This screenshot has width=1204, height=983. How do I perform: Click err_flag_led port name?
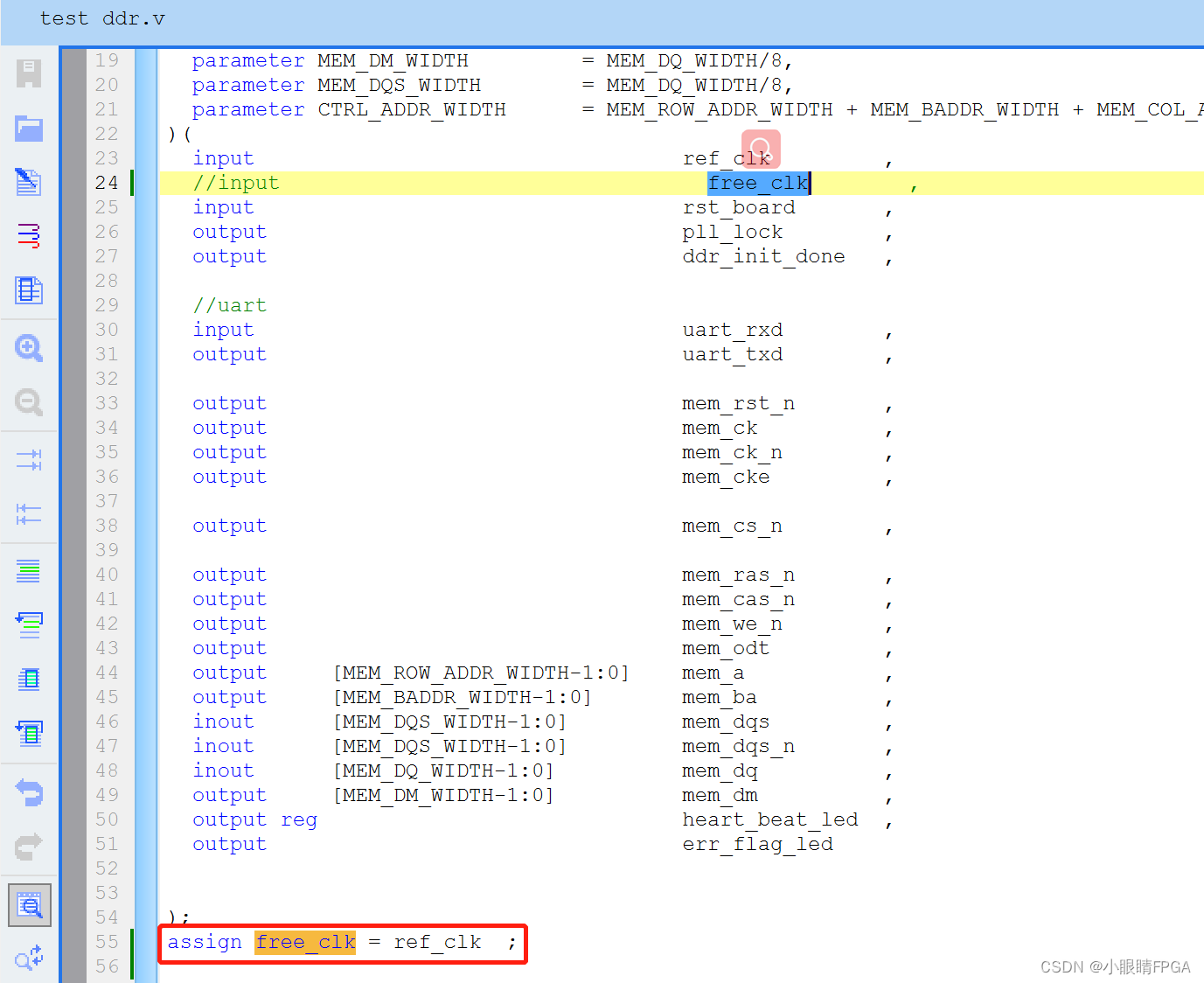[x=758, y=844]
